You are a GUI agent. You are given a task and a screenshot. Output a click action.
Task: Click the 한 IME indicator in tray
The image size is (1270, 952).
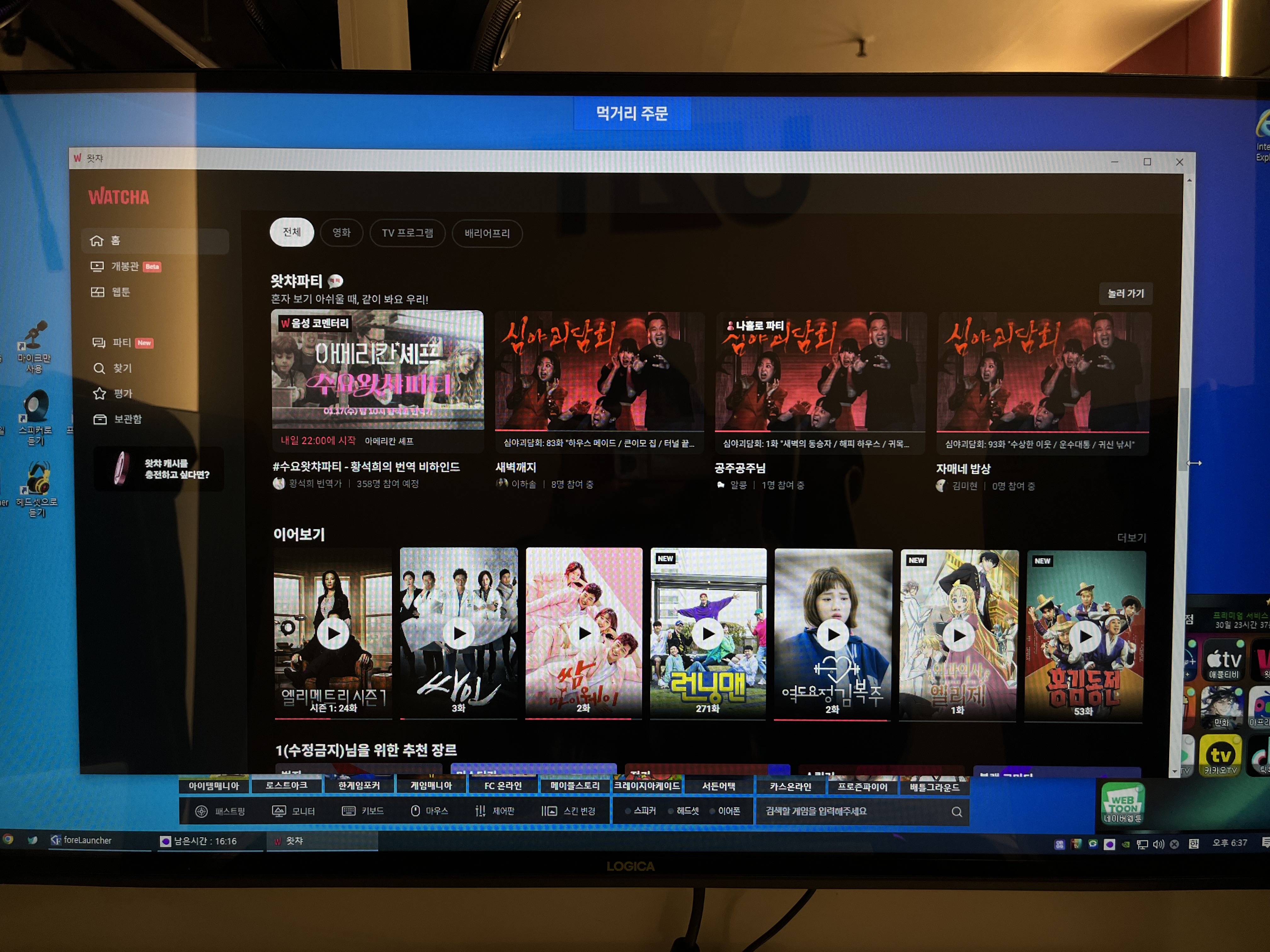coord(1194,843)
